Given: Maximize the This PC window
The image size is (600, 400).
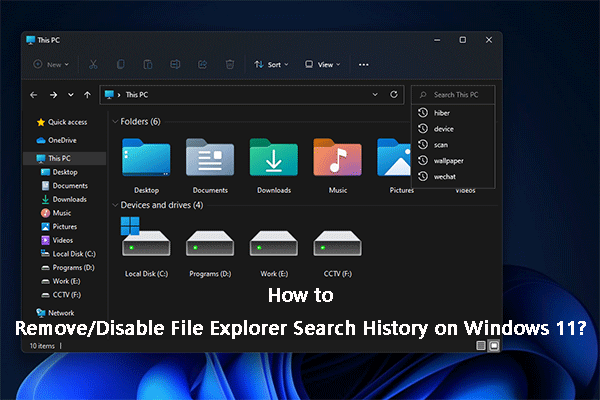Looking at the screenshot, I should pyautogui.click(x=463, y=40).
